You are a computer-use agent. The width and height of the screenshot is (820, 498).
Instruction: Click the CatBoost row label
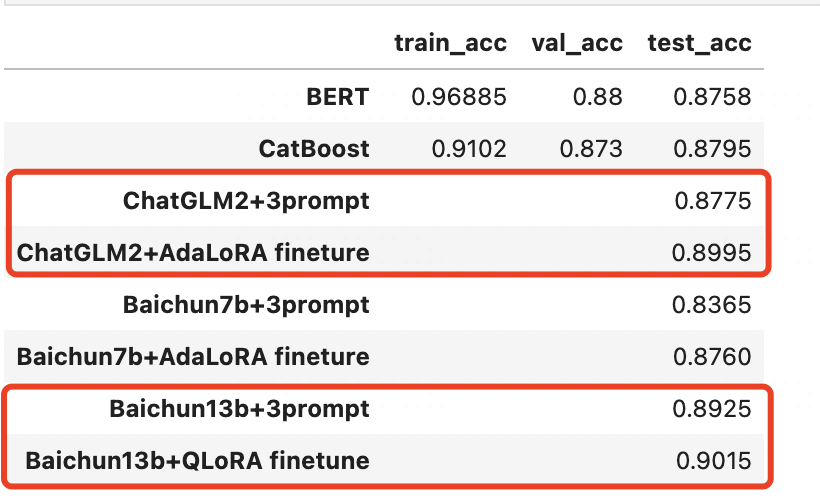coord(314,149)
